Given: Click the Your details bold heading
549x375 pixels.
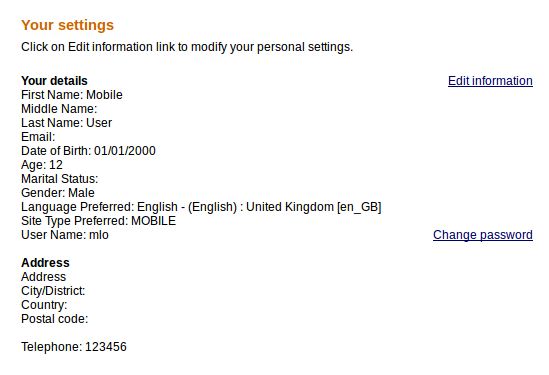Looking at the screenshot, I should (54, 81).
